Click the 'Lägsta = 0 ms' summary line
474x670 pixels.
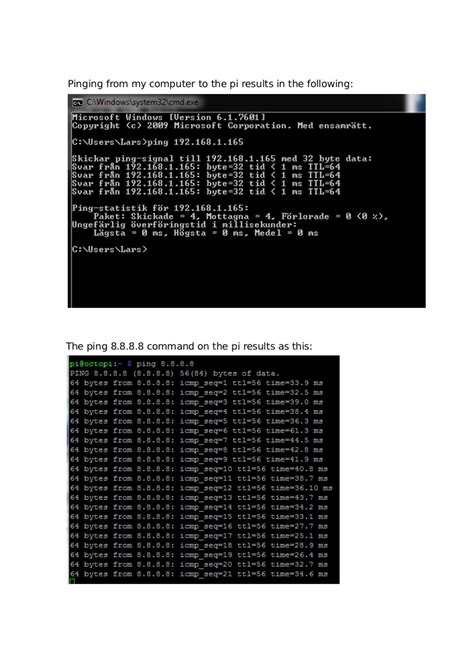[x=206, y=233]
